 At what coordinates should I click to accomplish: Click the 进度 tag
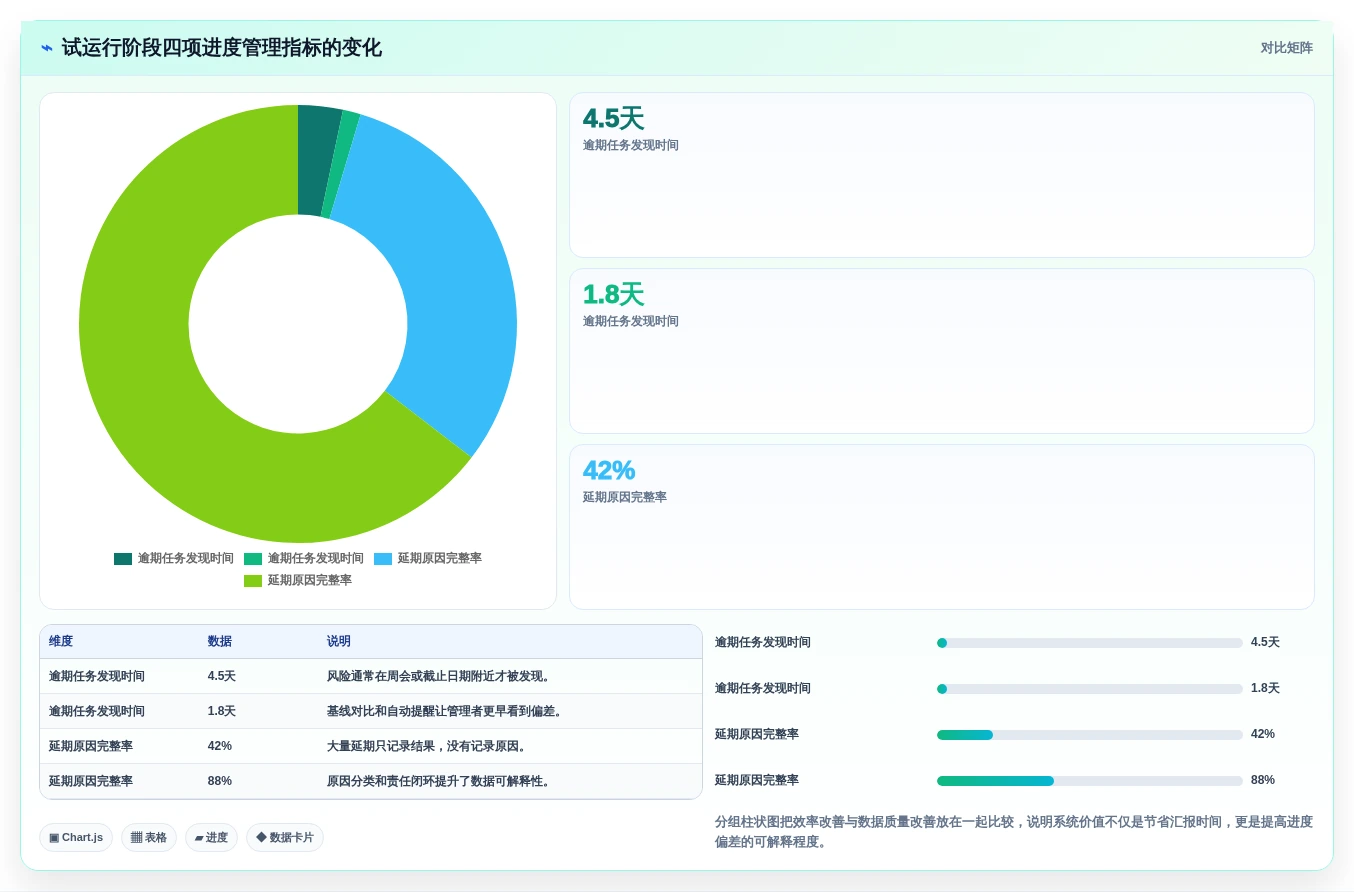(x=211, y=838)
